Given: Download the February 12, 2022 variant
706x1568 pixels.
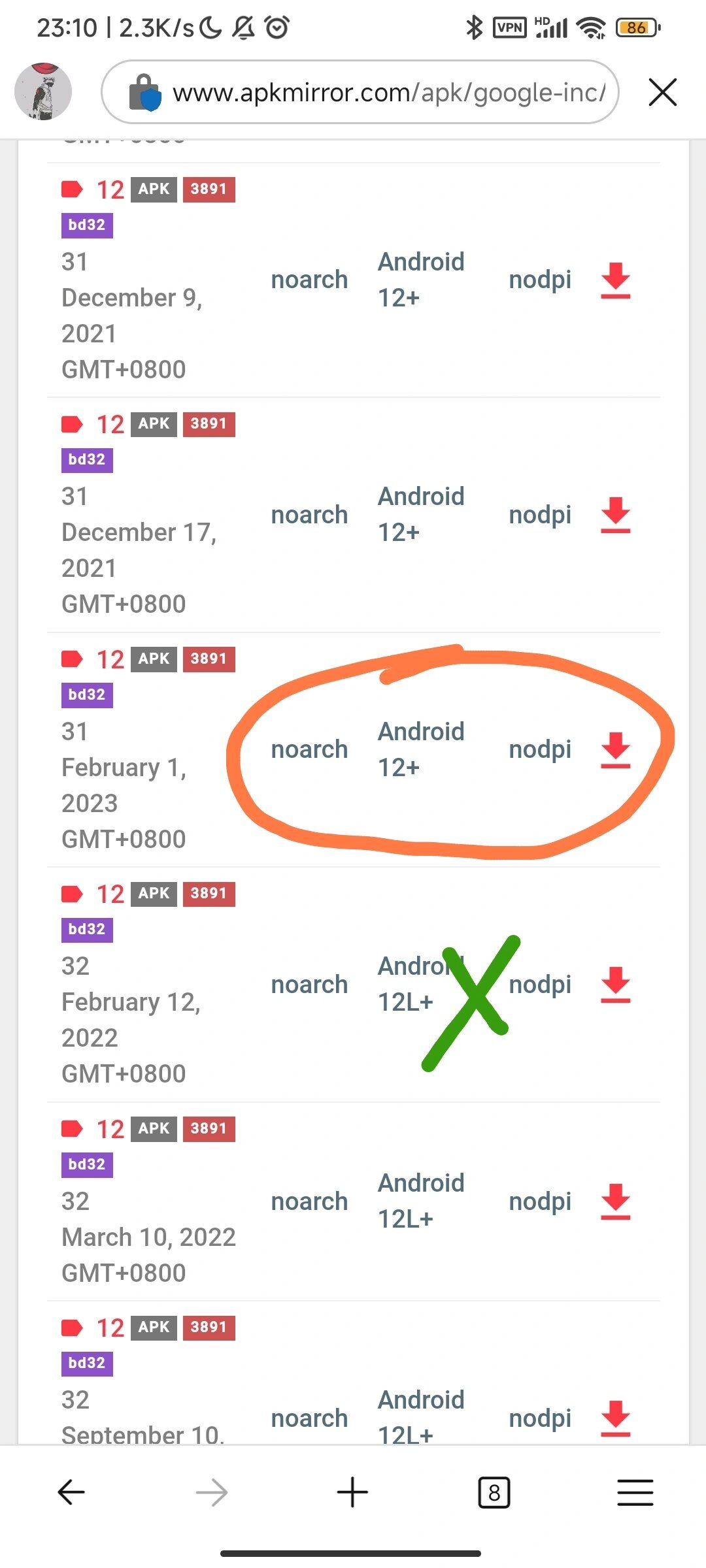Looking at the screenshot, I should (x=615, y=985).
